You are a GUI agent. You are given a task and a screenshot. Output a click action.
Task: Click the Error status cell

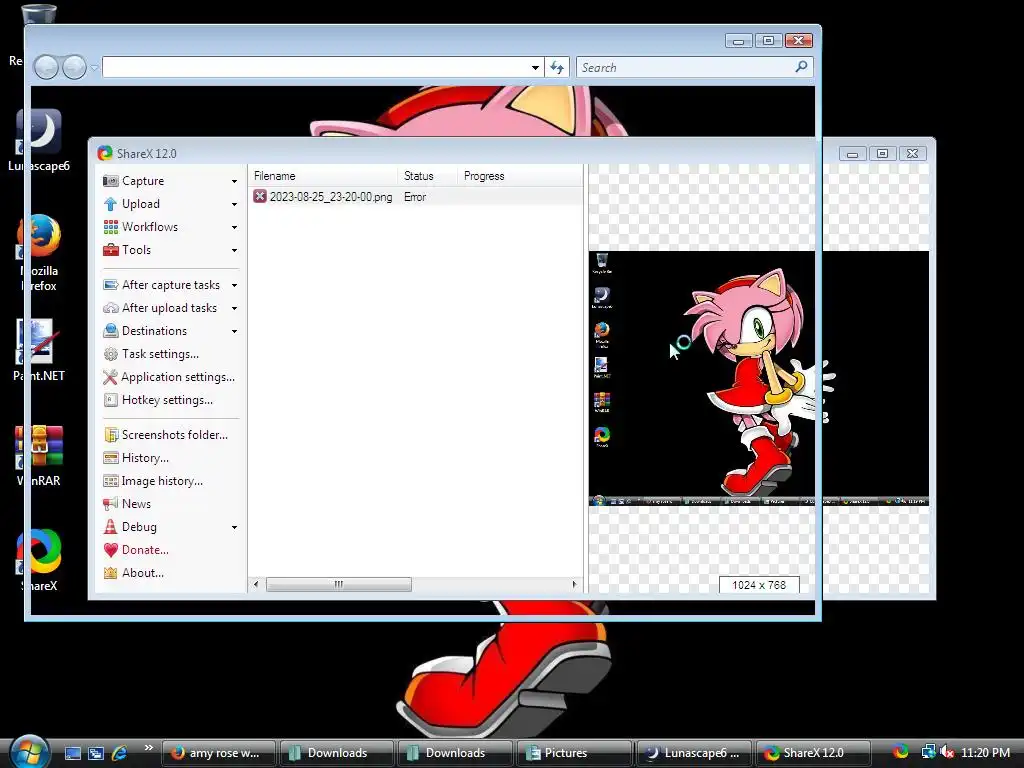tap(415, 197)
